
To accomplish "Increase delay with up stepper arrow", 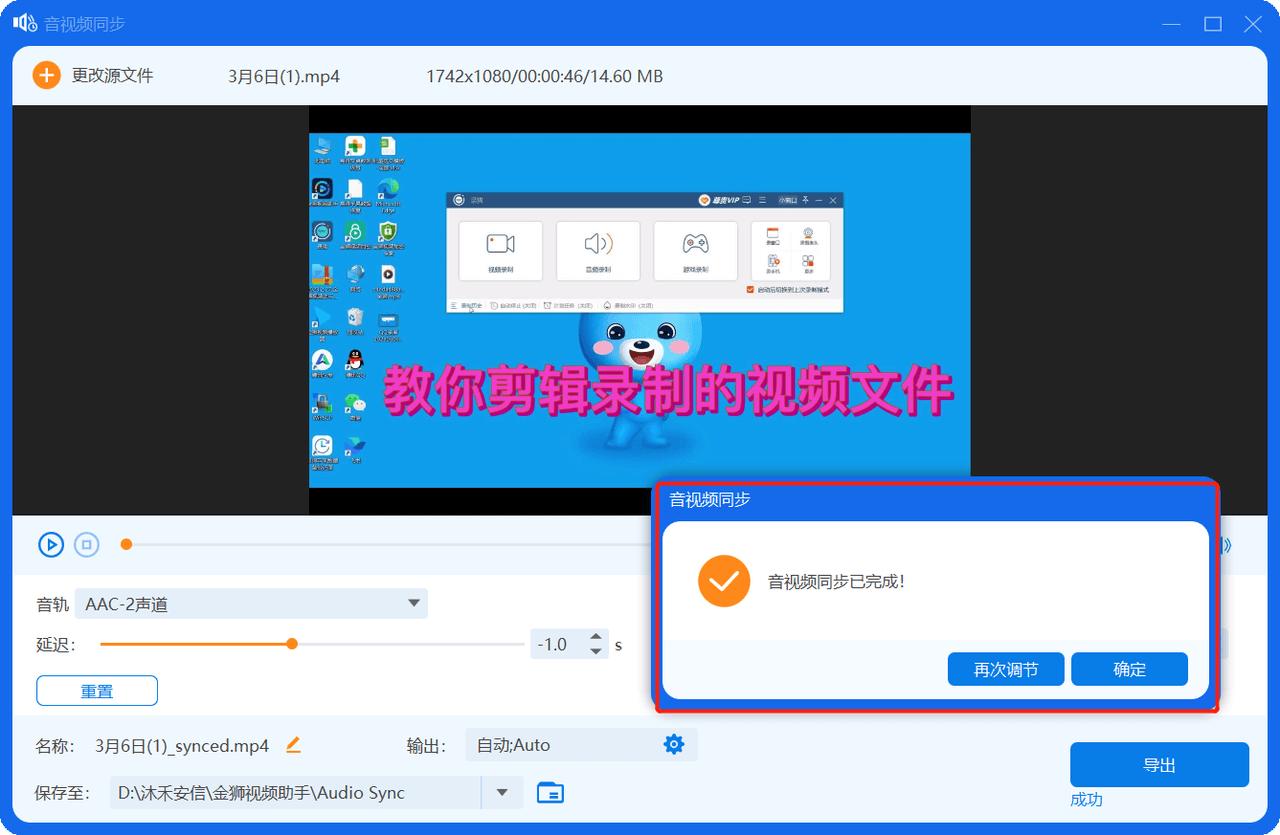I will (596, 637).
